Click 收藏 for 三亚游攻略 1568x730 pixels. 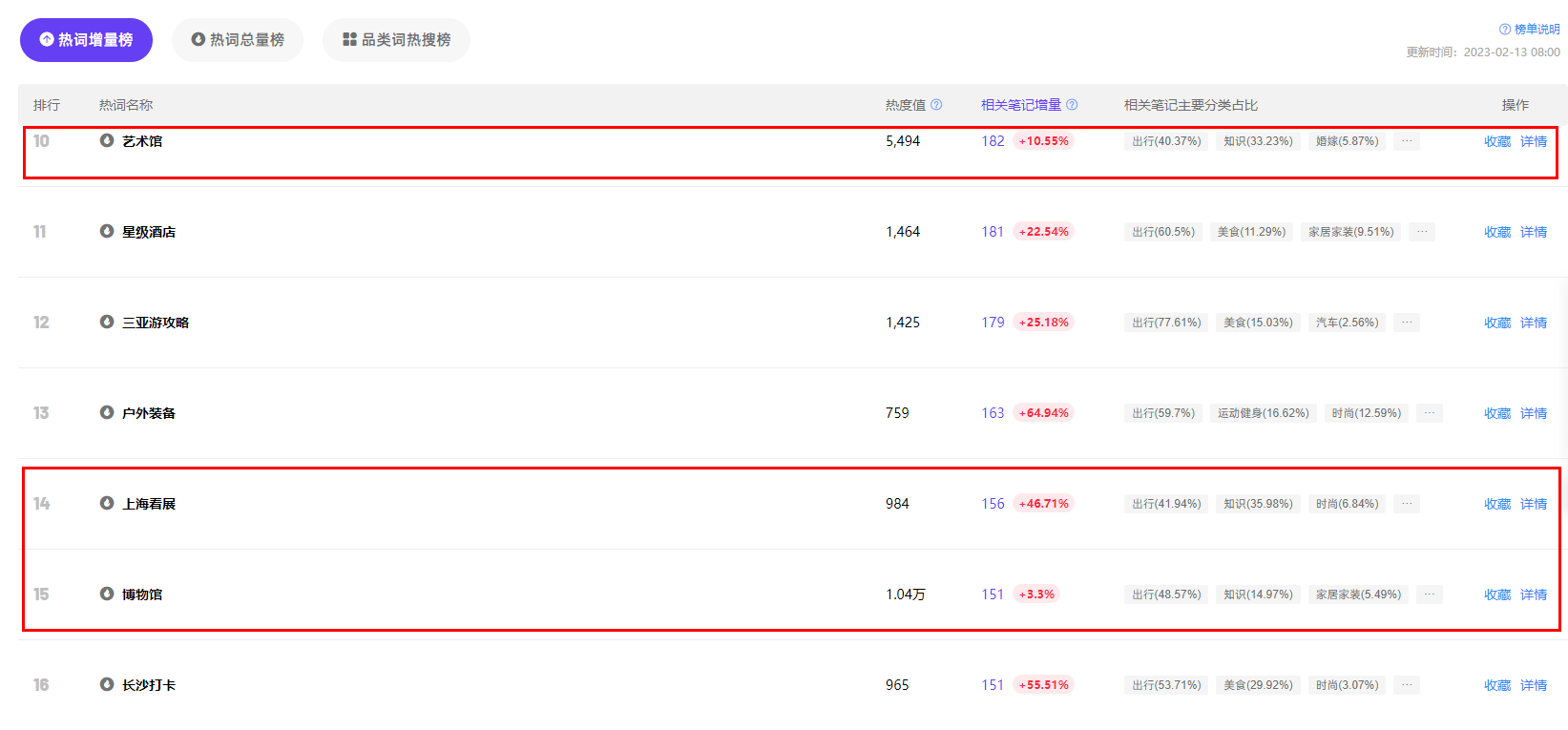click(1497, 323)
